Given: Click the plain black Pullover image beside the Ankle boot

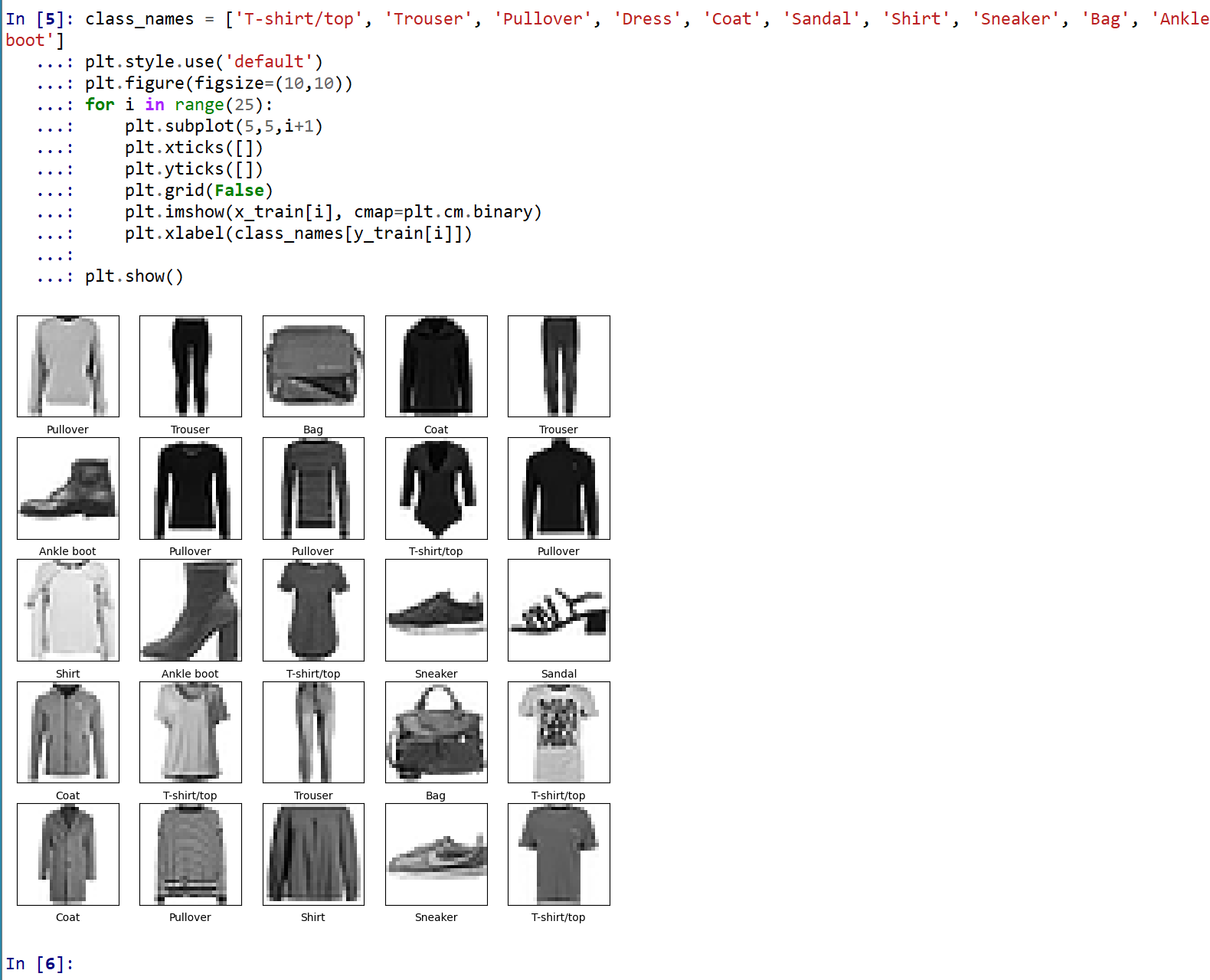Looking at the screenshot, I should [x=191, y=488].
